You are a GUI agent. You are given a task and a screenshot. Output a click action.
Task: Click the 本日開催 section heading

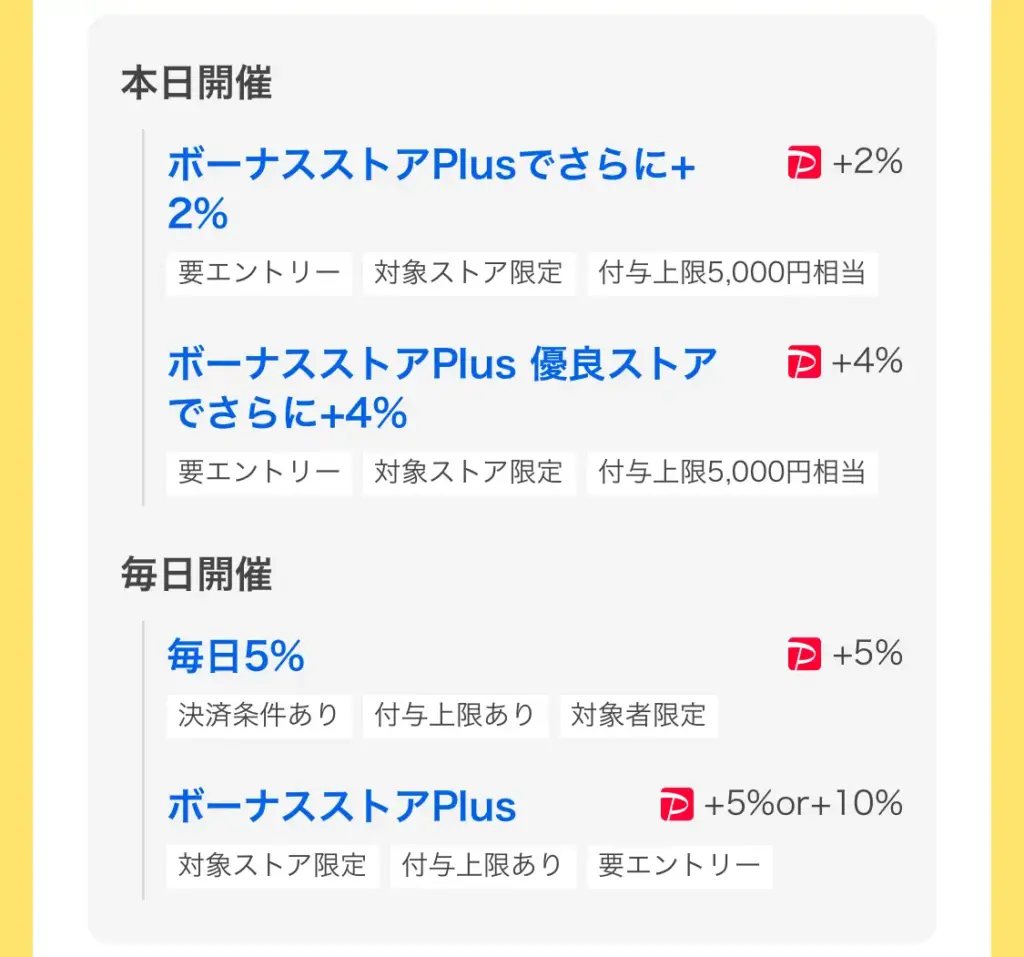point(197,83)
